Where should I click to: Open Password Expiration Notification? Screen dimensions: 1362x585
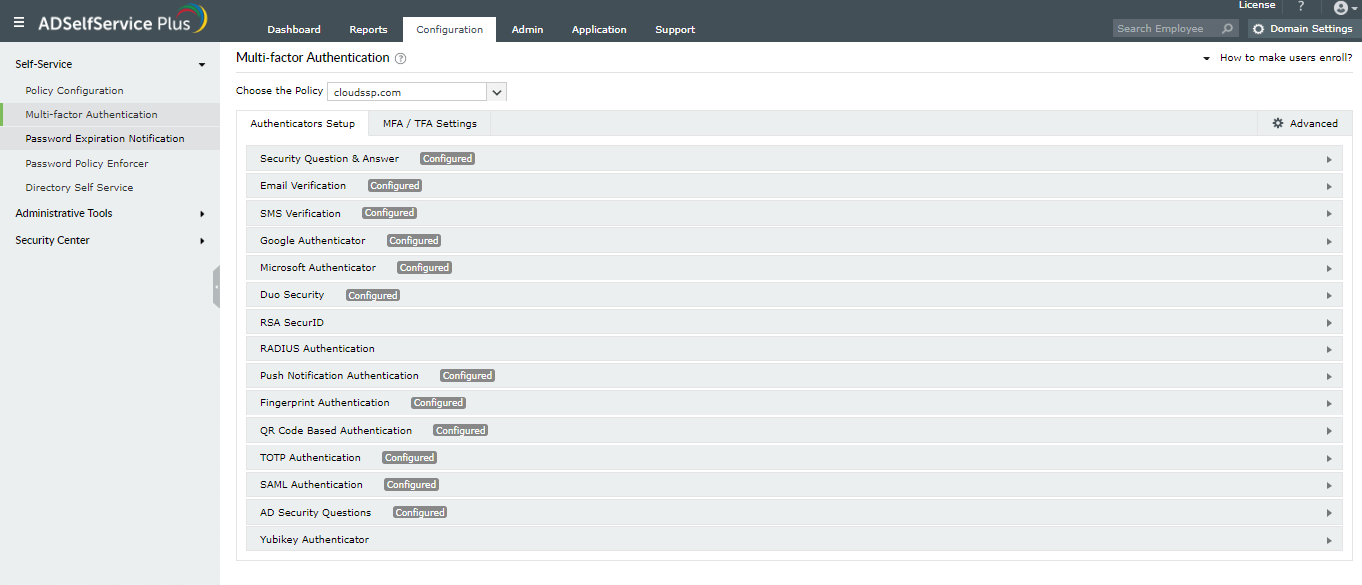tap(105, 139)
